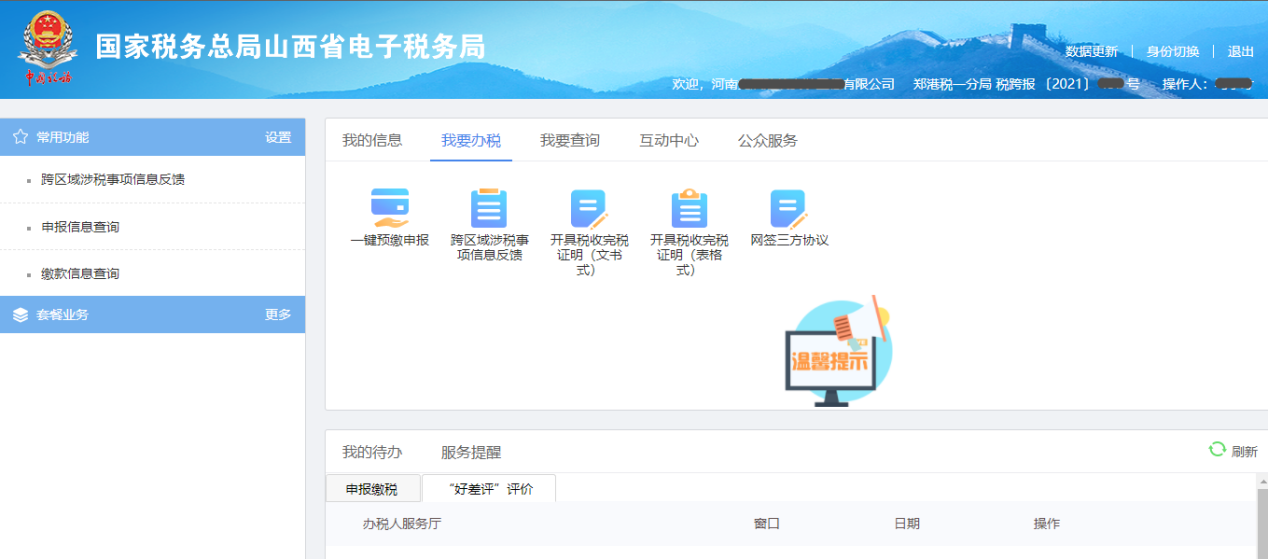Switch to 我的信息 tab
1268x559 pixels.
click(372, 140)
